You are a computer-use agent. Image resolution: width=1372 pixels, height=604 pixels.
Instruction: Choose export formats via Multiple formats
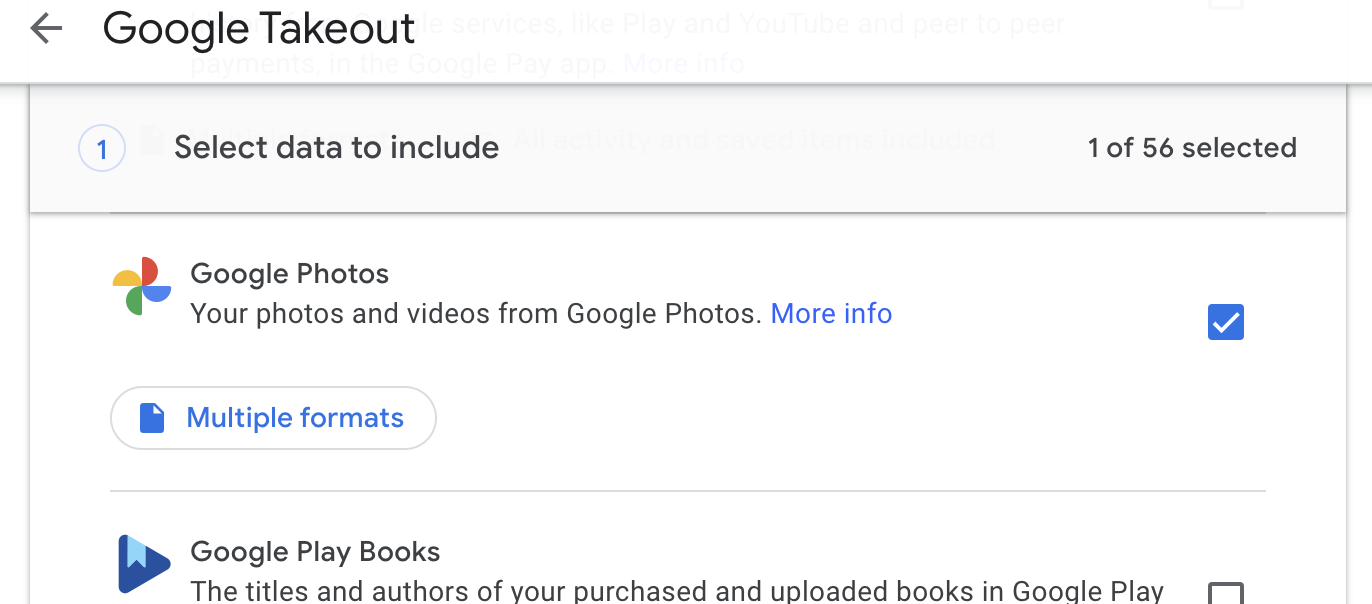(x=273, y=417)
